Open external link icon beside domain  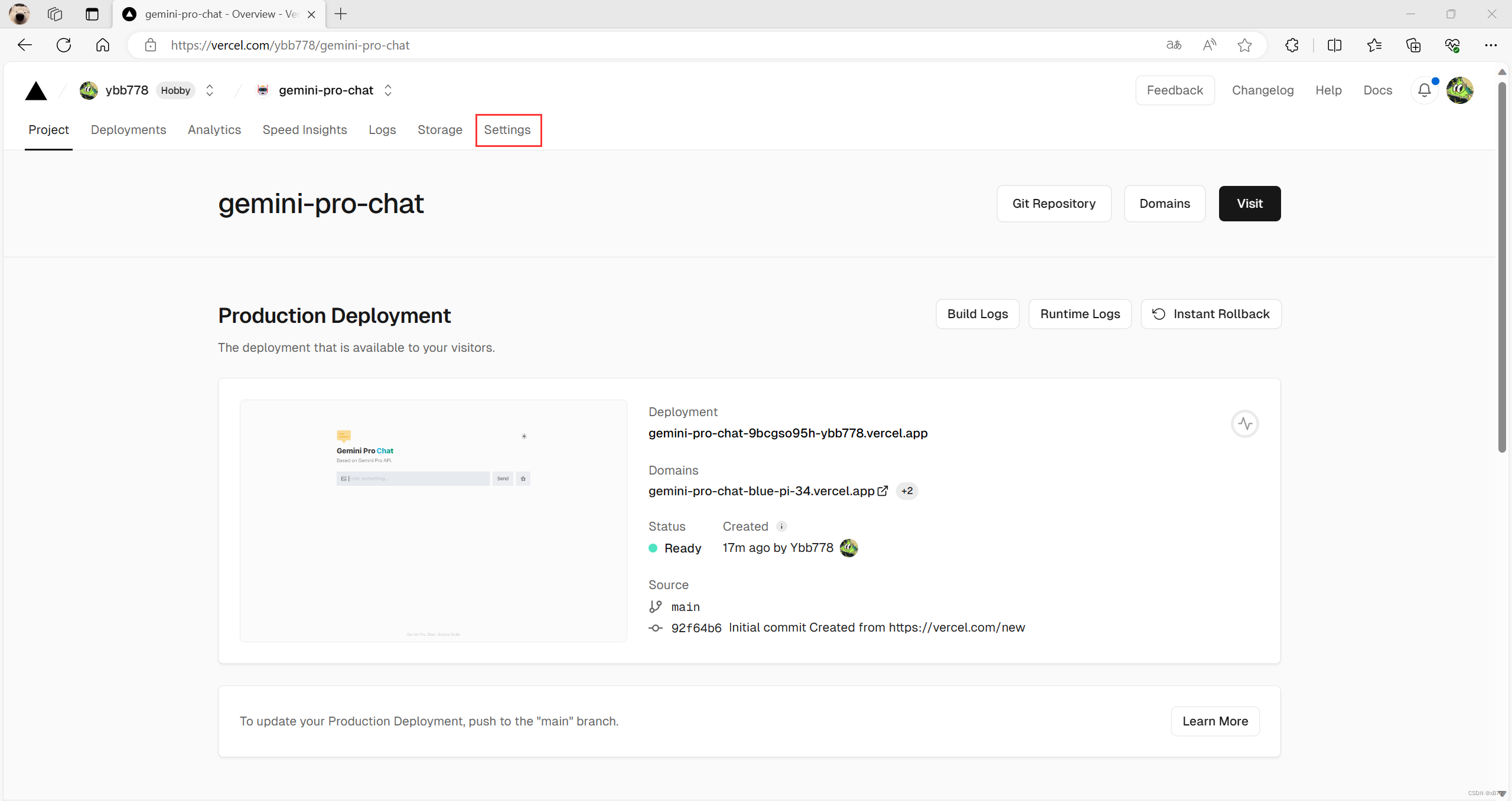tap(883, 491)
